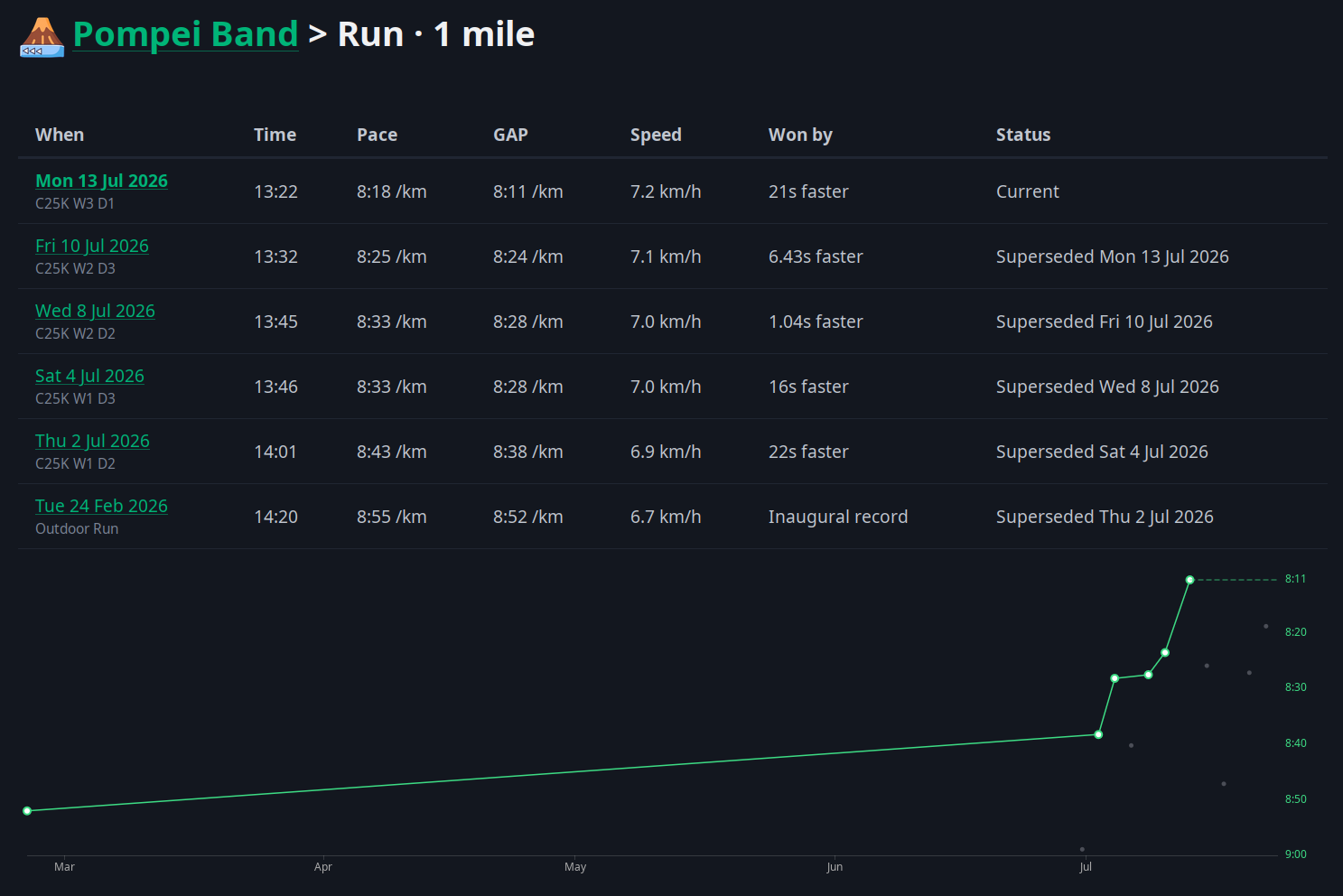Click the Jul x-axis label
This screenshot has height=896, width=1343.
(1086, 867)
